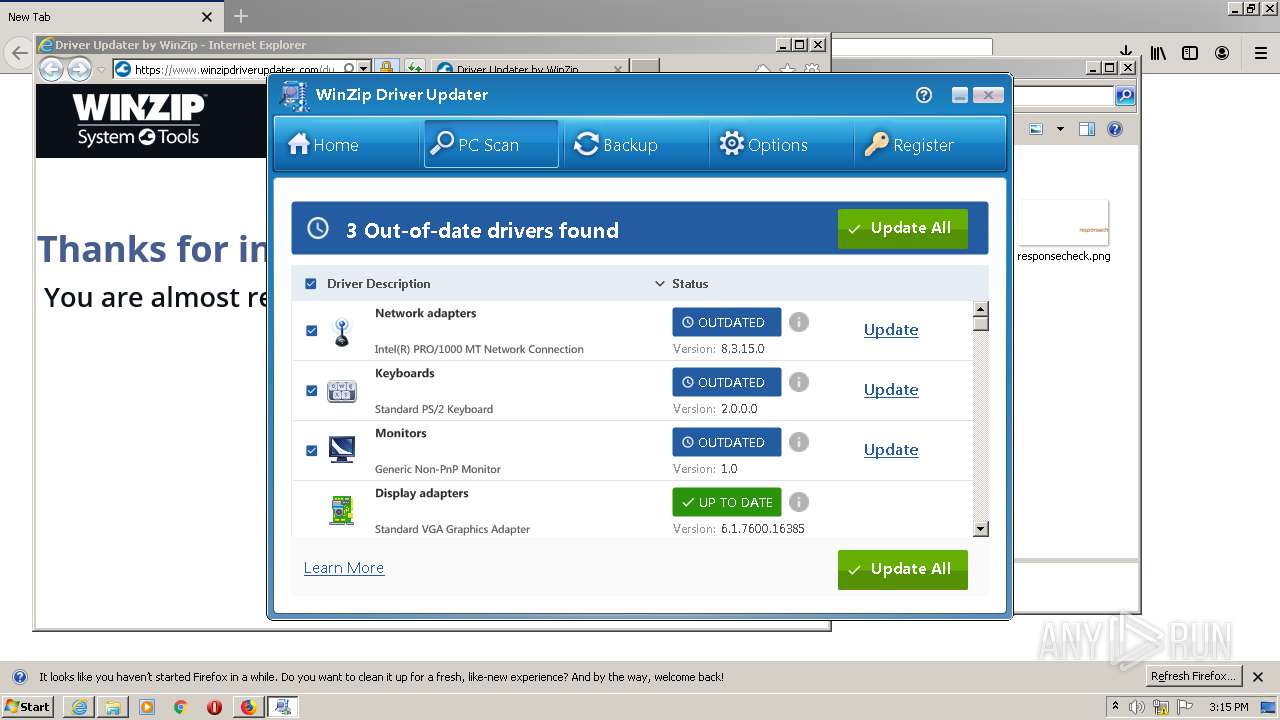Click the Firefox back arrow

click(x=19, y=53)
